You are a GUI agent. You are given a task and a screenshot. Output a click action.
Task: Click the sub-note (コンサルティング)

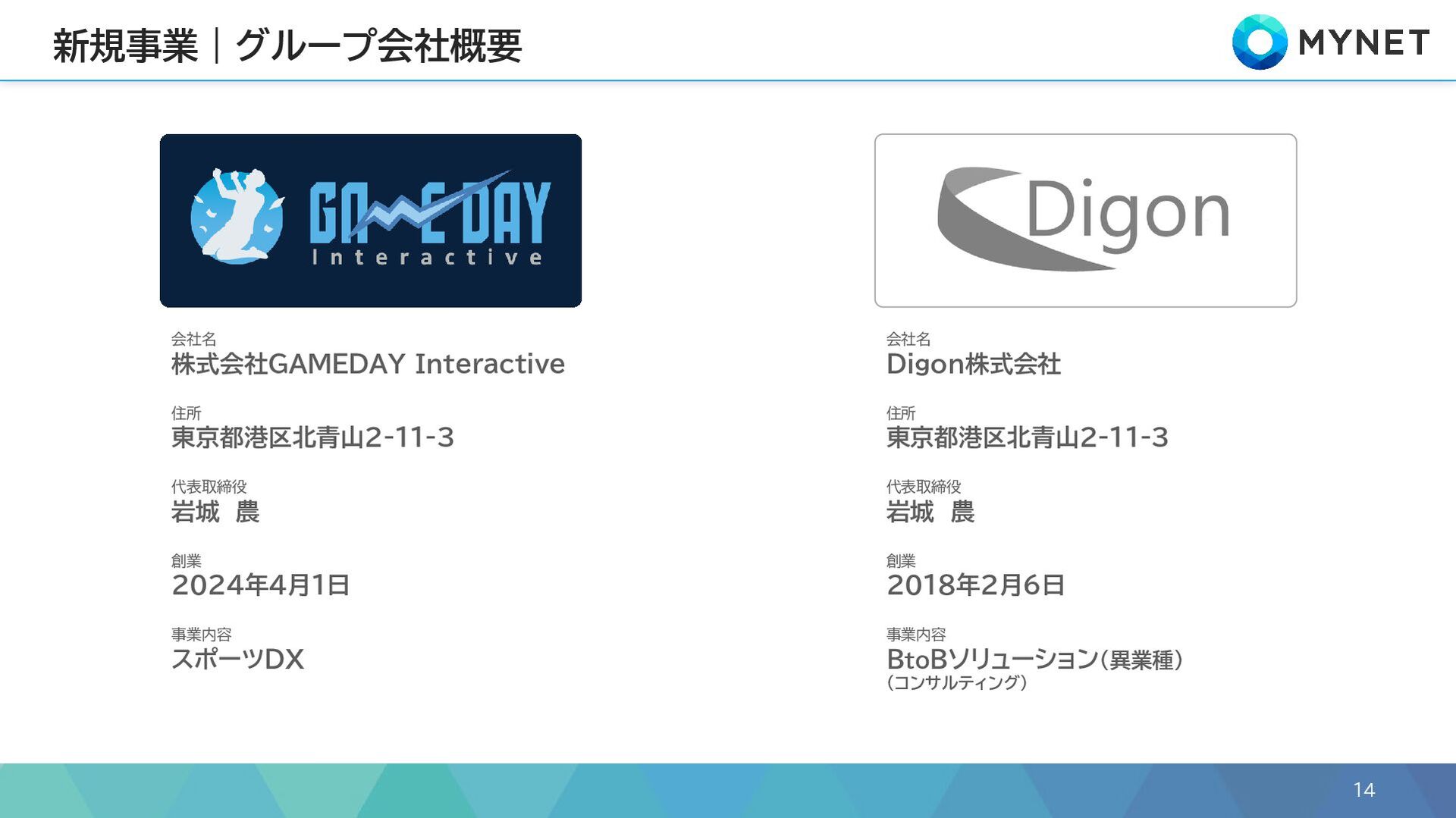point(957,682)
